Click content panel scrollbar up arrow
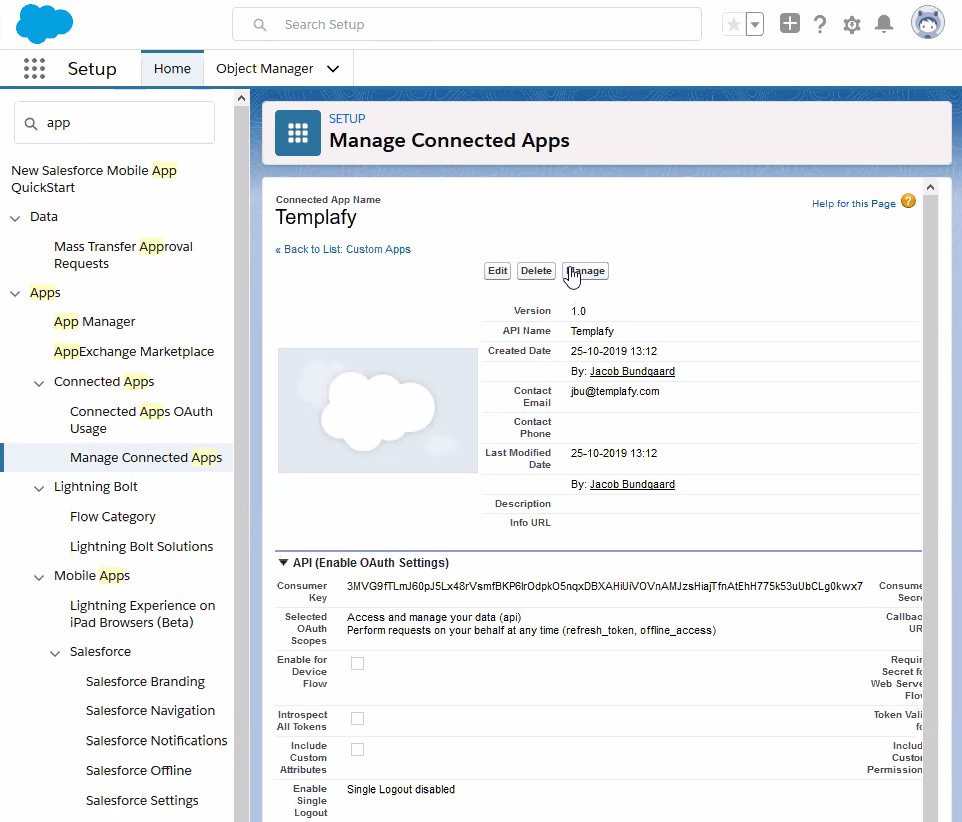This screenshot has height=822, width=962. (x=930, y=187)
